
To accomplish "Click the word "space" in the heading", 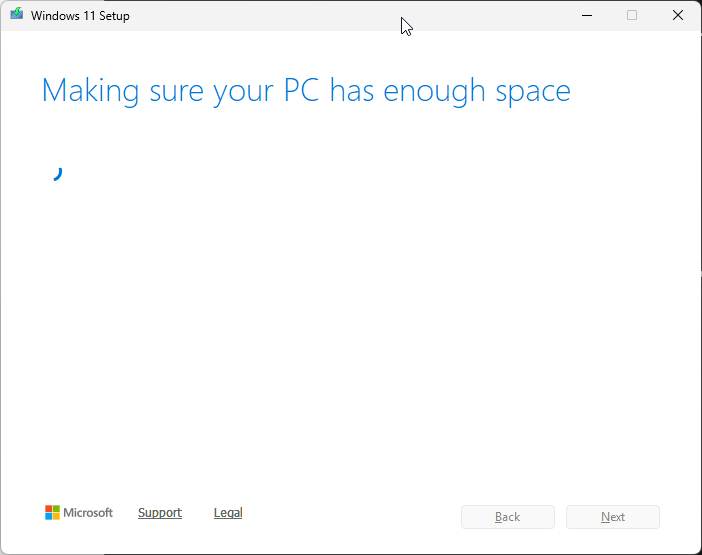I will (532, 93).
